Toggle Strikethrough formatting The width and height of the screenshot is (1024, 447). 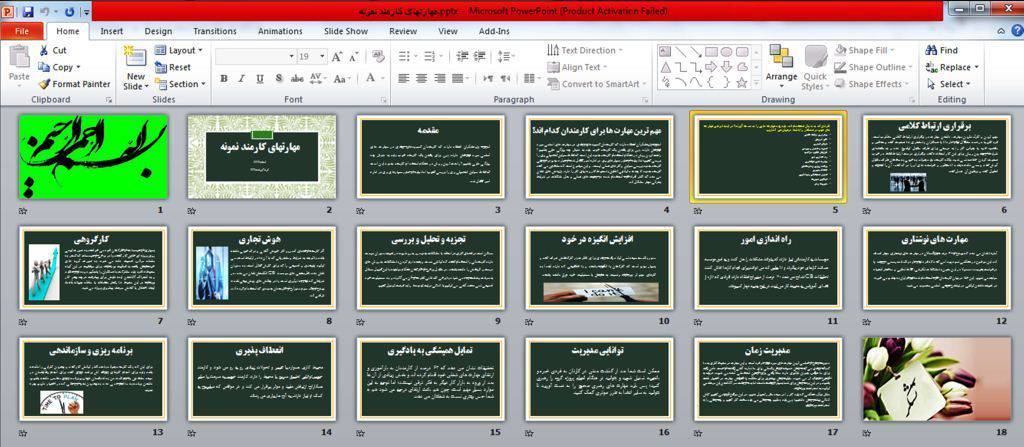click(297, 78)
